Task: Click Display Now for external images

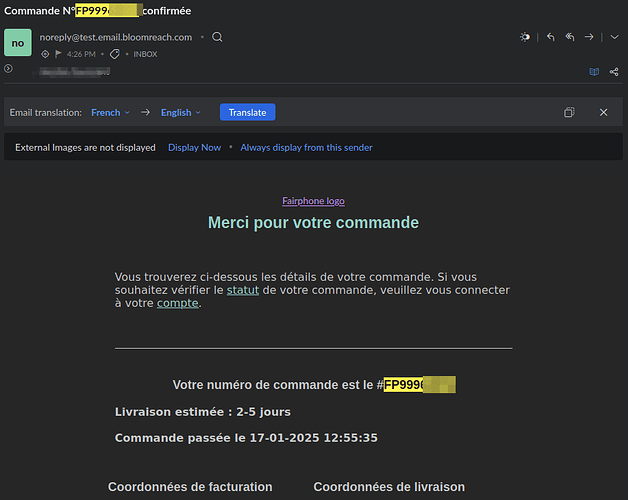Action: (194, 147)
